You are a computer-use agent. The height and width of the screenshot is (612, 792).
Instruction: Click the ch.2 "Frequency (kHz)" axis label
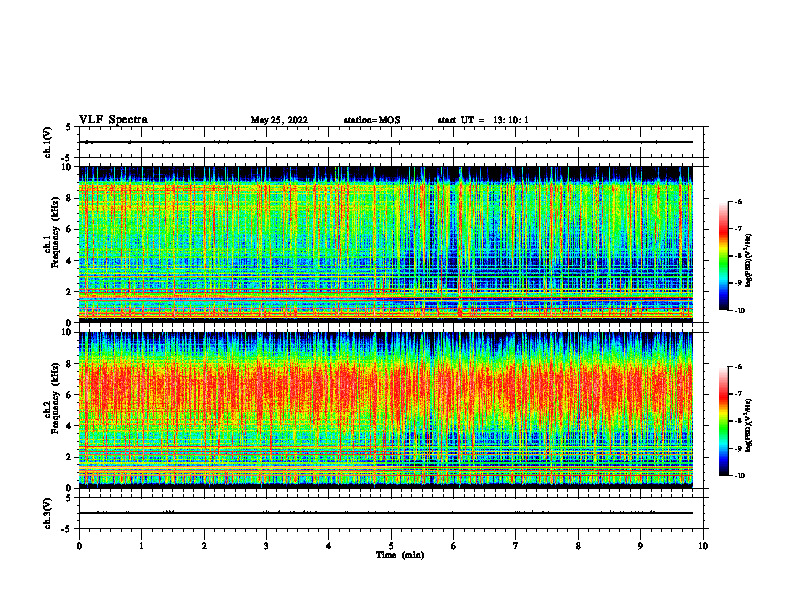coord(55,398)
